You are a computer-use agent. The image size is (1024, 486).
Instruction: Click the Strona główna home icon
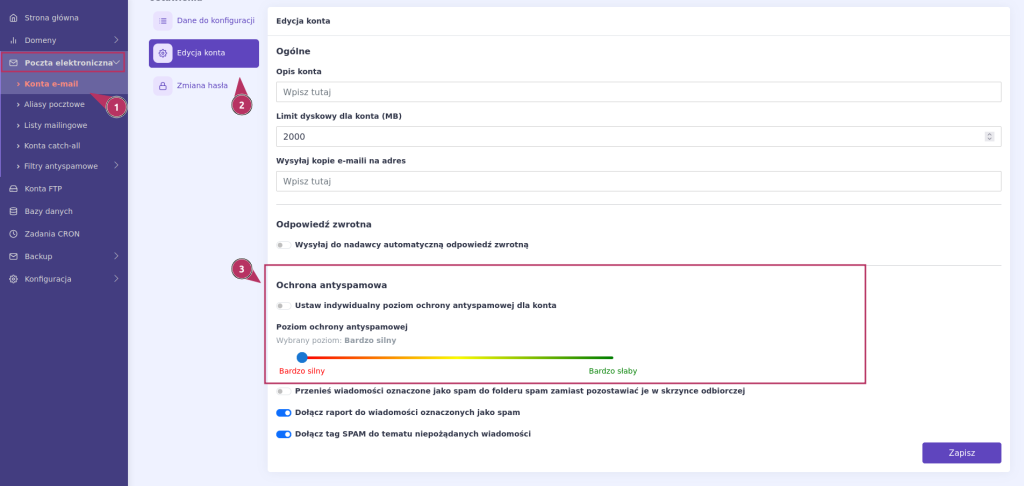[13, 18]
